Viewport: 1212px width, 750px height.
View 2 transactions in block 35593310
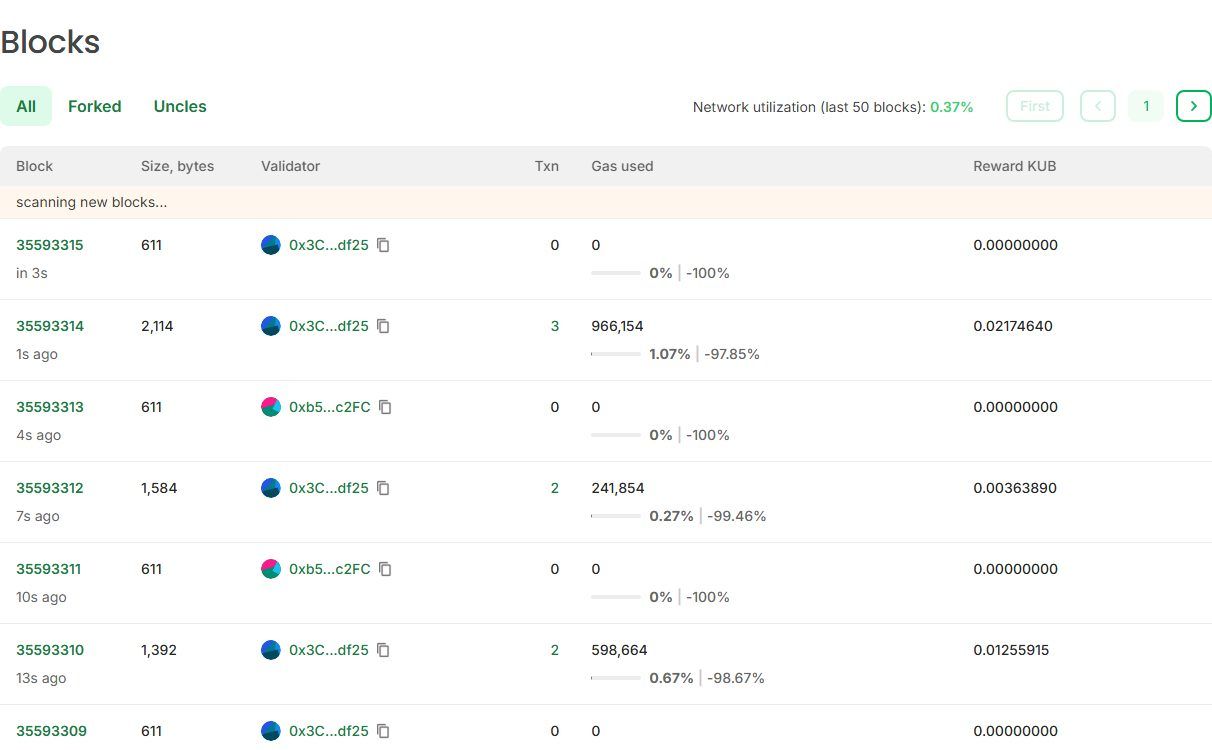(555, 650)
